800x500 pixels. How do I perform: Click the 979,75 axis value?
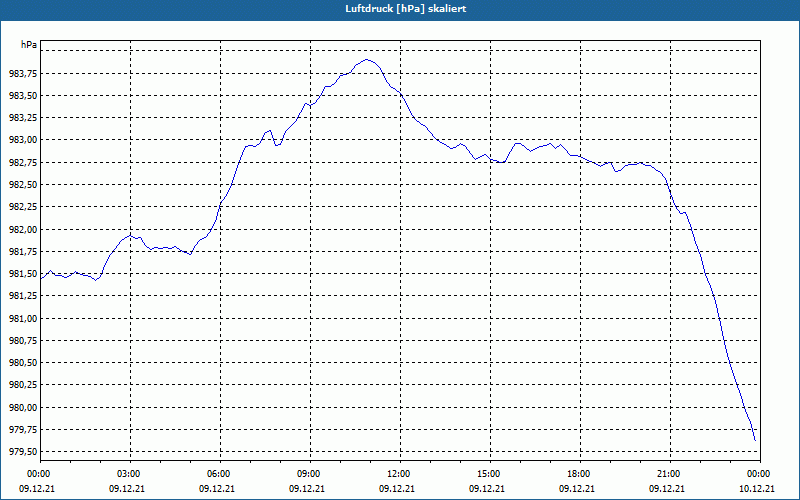[x=23, y=430]
